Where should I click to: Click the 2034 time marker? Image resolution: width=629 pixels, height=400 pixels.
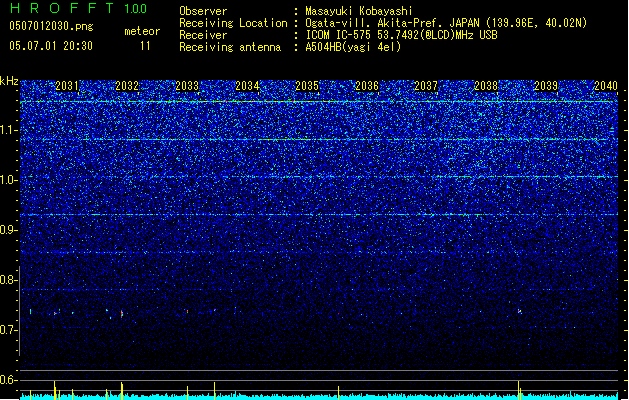(x=247, y=86)
